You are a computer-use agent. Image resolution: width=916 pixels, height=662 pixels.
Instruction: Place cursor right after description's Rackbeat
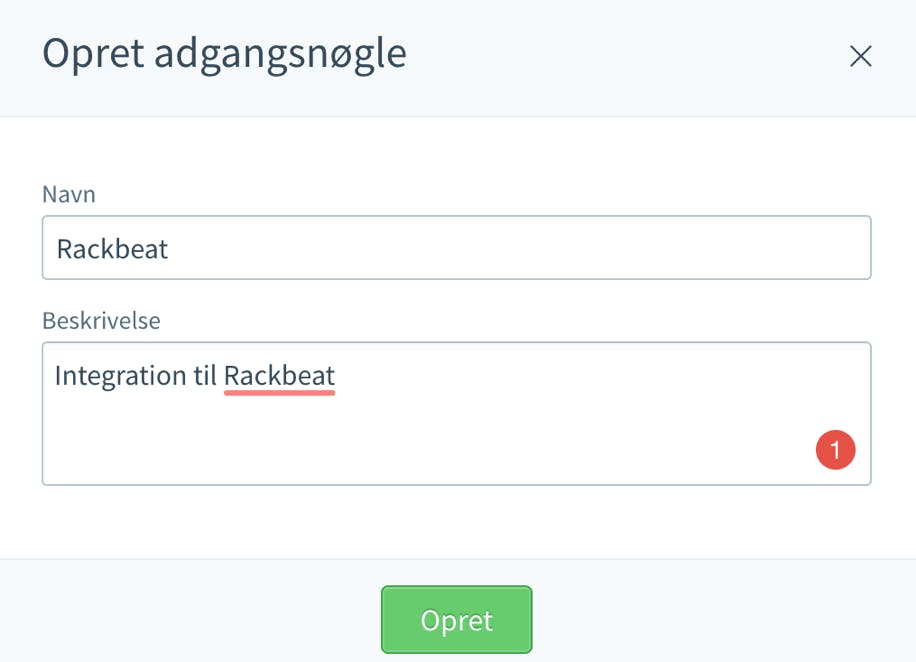tap(337, 376)
